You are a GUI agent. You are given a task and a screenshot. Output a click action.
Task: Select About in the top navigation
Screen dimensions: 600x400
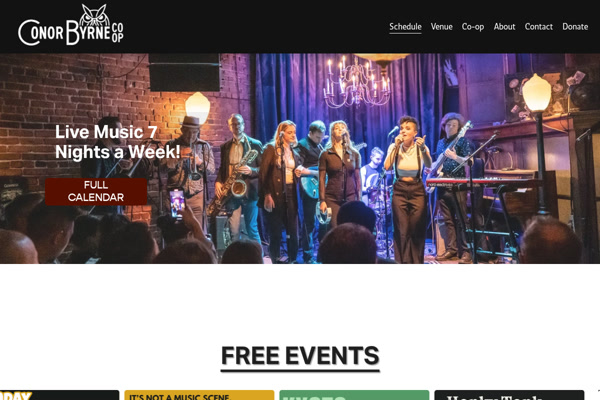point(504,27)
